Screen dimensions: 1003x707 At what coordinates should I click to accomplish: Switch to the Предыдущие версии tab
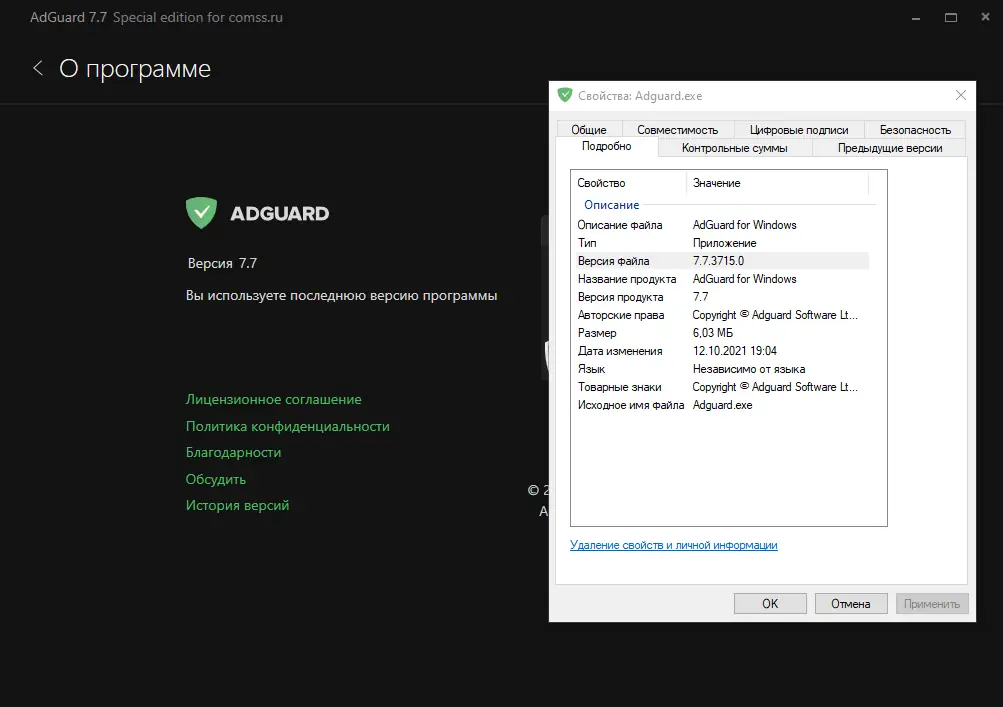[890, 148]
